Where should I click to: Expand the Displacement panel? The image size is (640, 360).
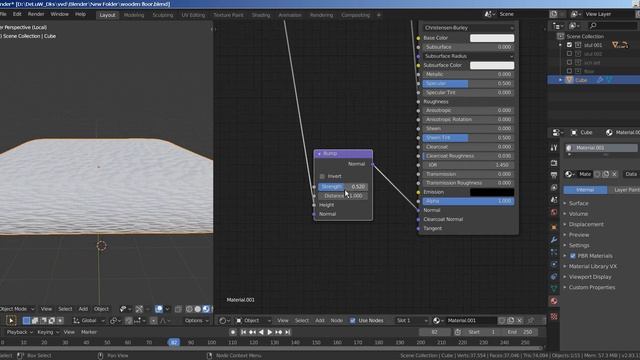pos(586,224)
